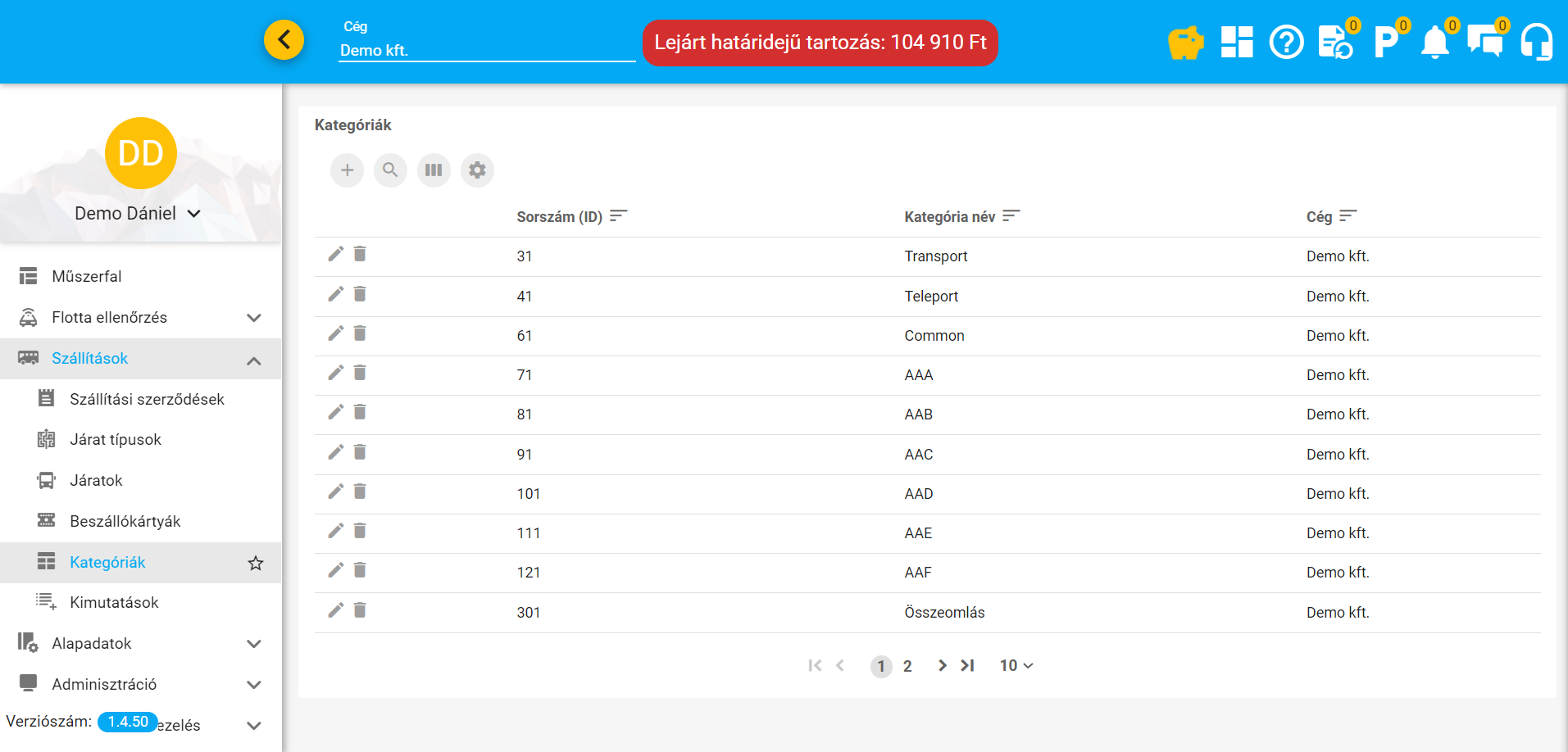Open the search tool in Kategóriák toolbar
Screen dimensions: 1568x752
pyautogui.click(x=390, y=170)
